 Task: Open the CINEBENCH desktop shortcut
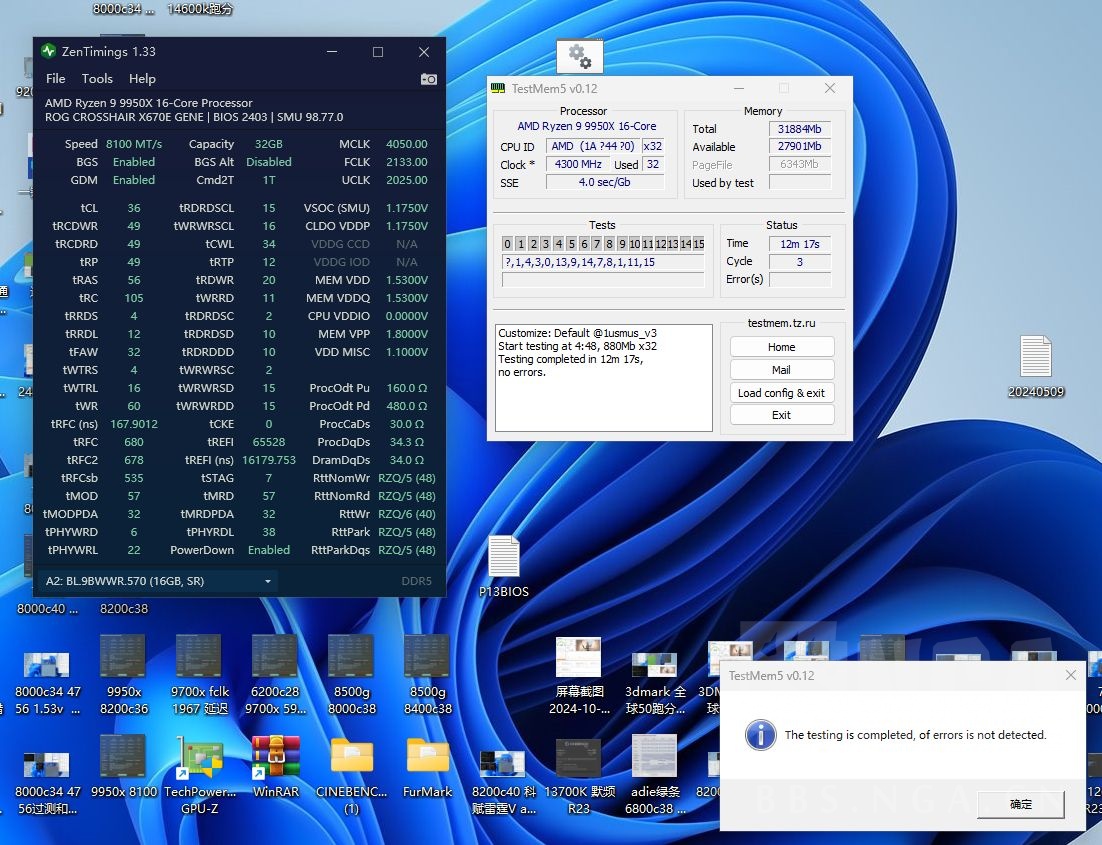click(351, 757)
